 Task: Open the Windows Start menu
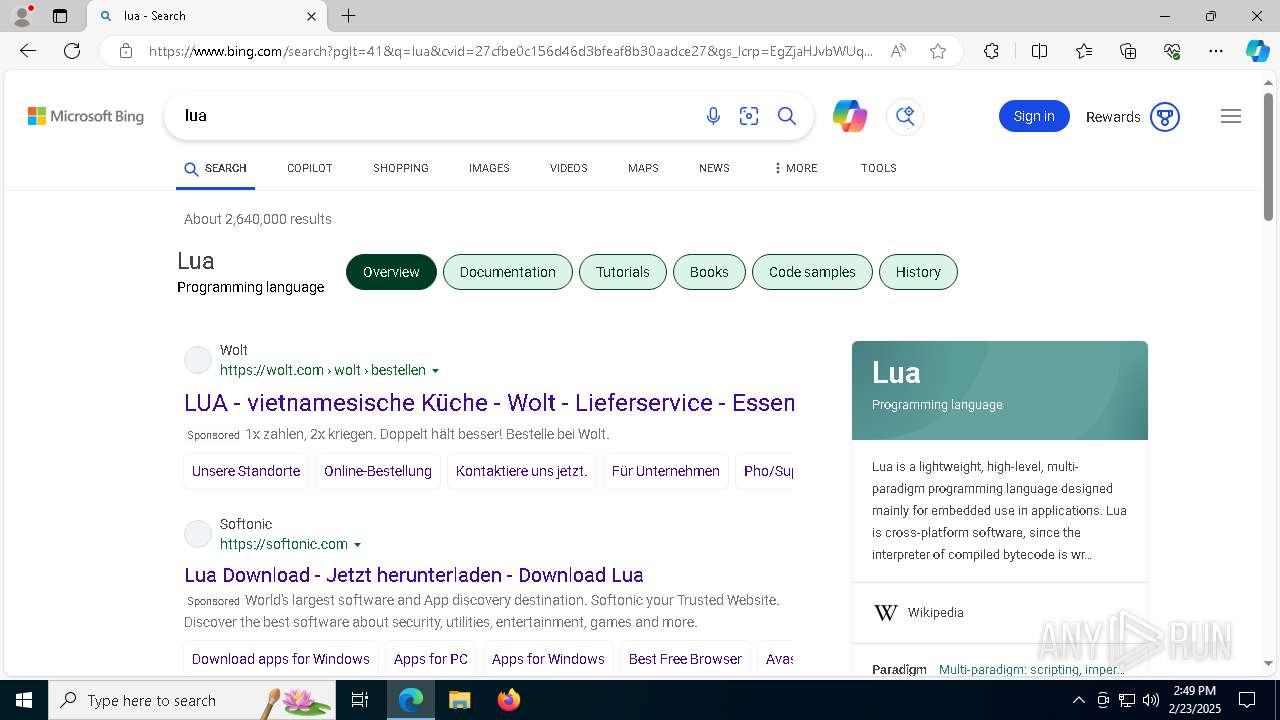24,700
